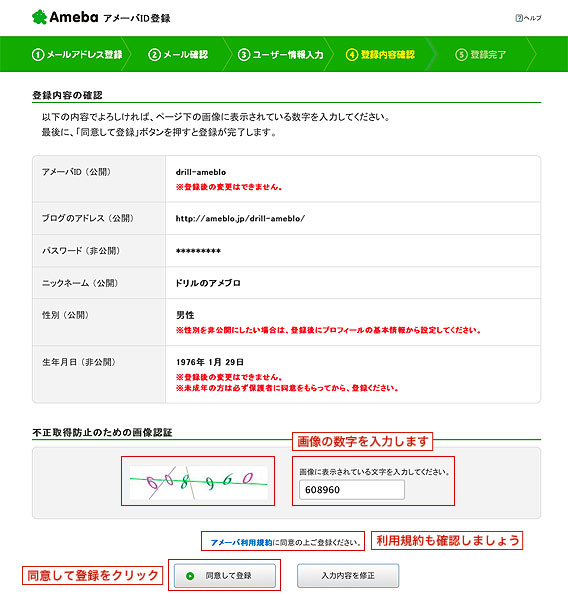Select step 1 メールアドレス登録

77,55
